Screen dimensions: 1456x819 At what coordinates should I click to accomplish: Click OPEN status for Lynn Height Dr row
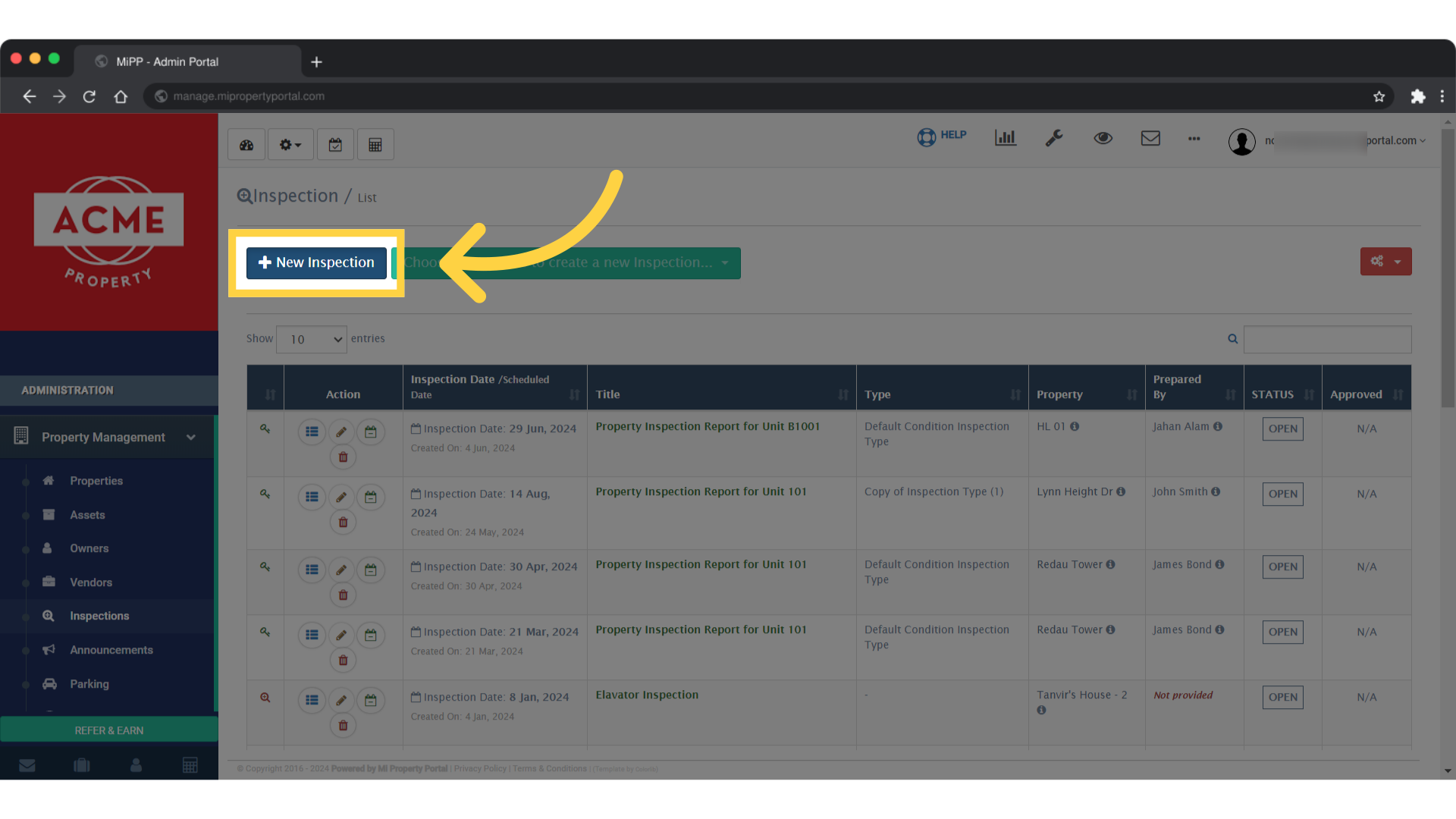[x=1283, y=494]
